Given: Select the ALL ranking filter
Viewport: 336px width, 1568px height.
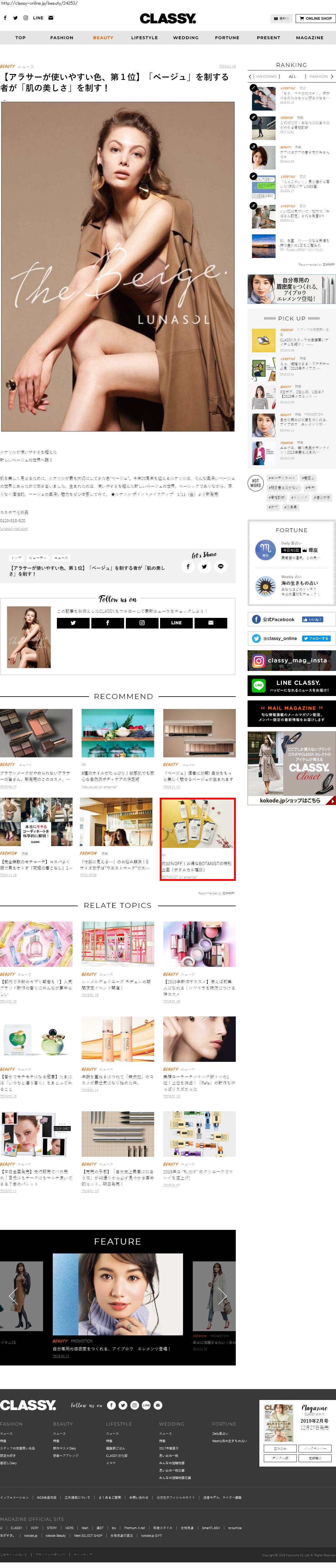Looking at the screenshot, I should (x=293, y=77).
